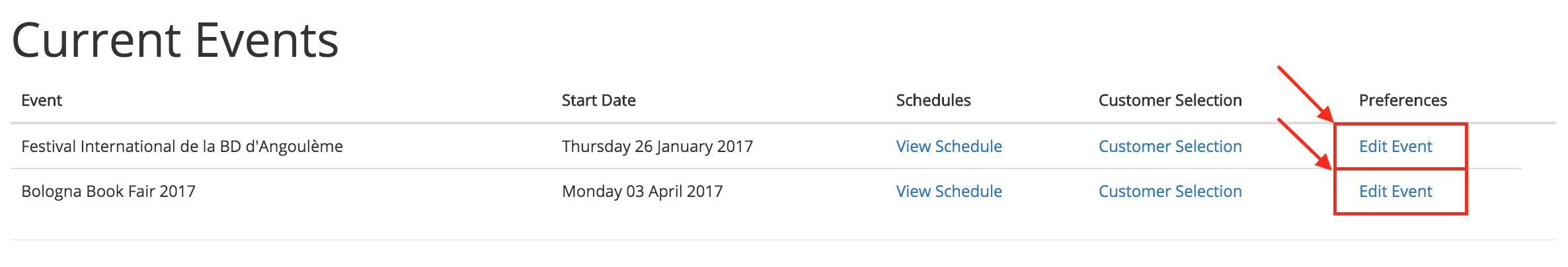Click the upper red arrow annotation
The height and width of the screenshot is (267, 1568).
click(x=1306, y=94)
